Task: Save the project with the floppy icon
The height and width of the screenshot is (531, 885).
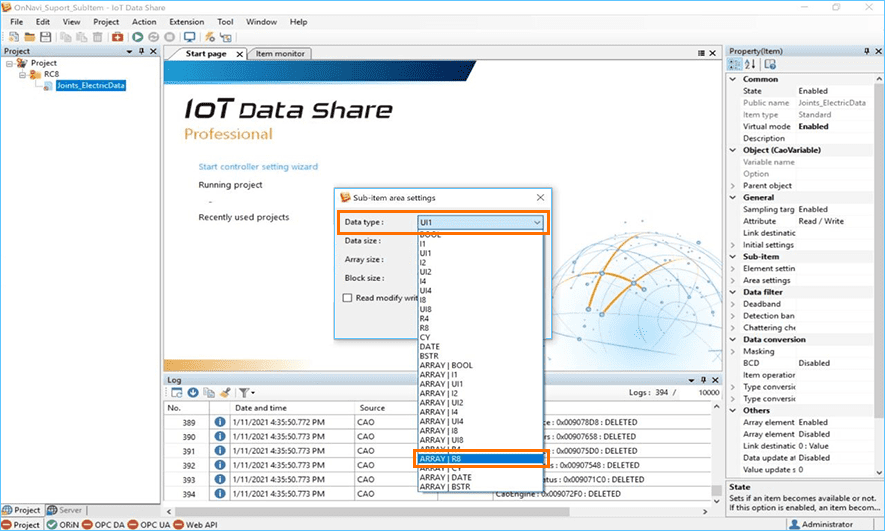Action: (45, 37)
